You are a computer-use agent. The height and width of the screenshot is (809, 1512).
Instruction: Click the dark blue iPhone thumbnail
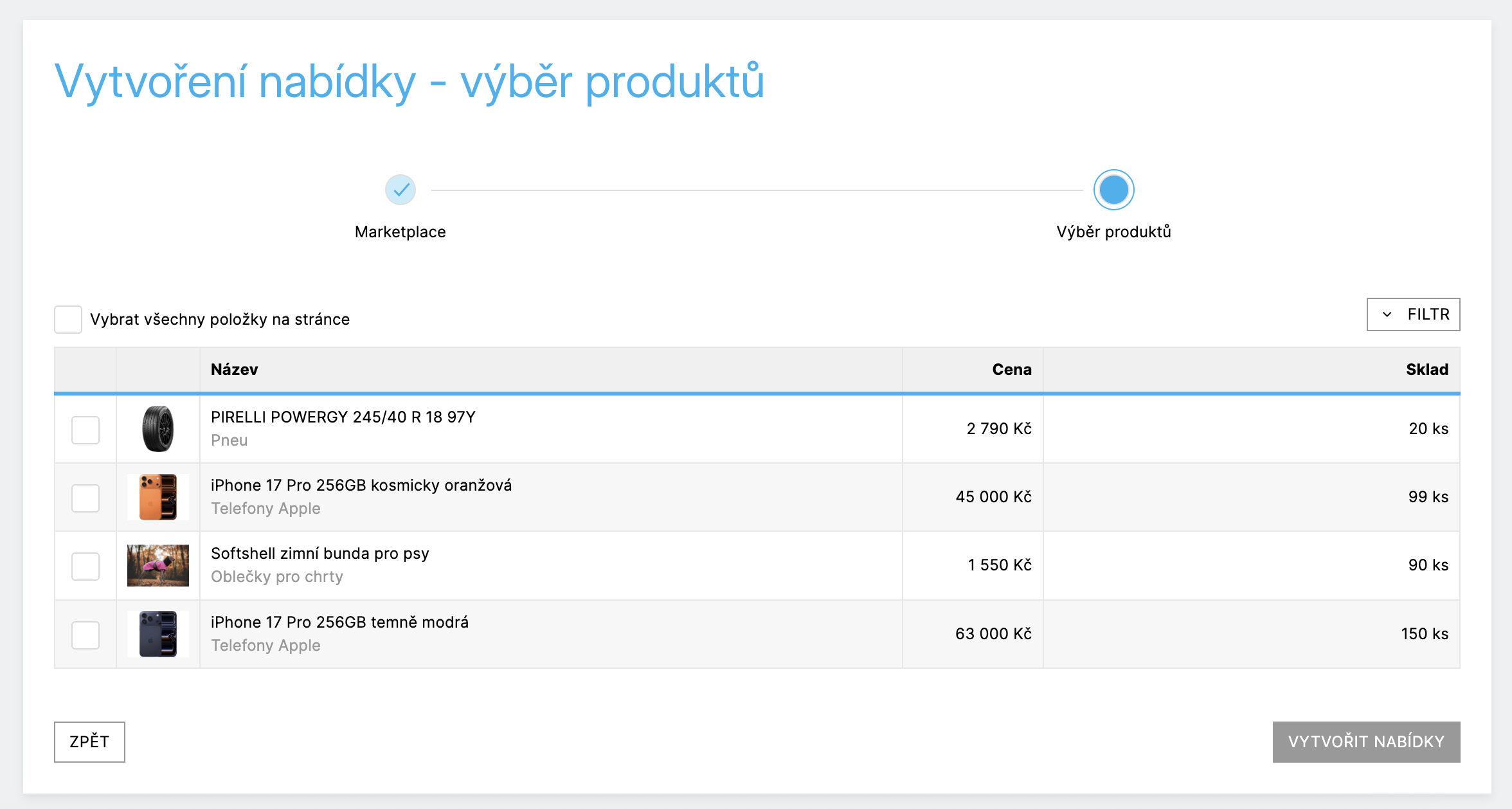[157, 634]
